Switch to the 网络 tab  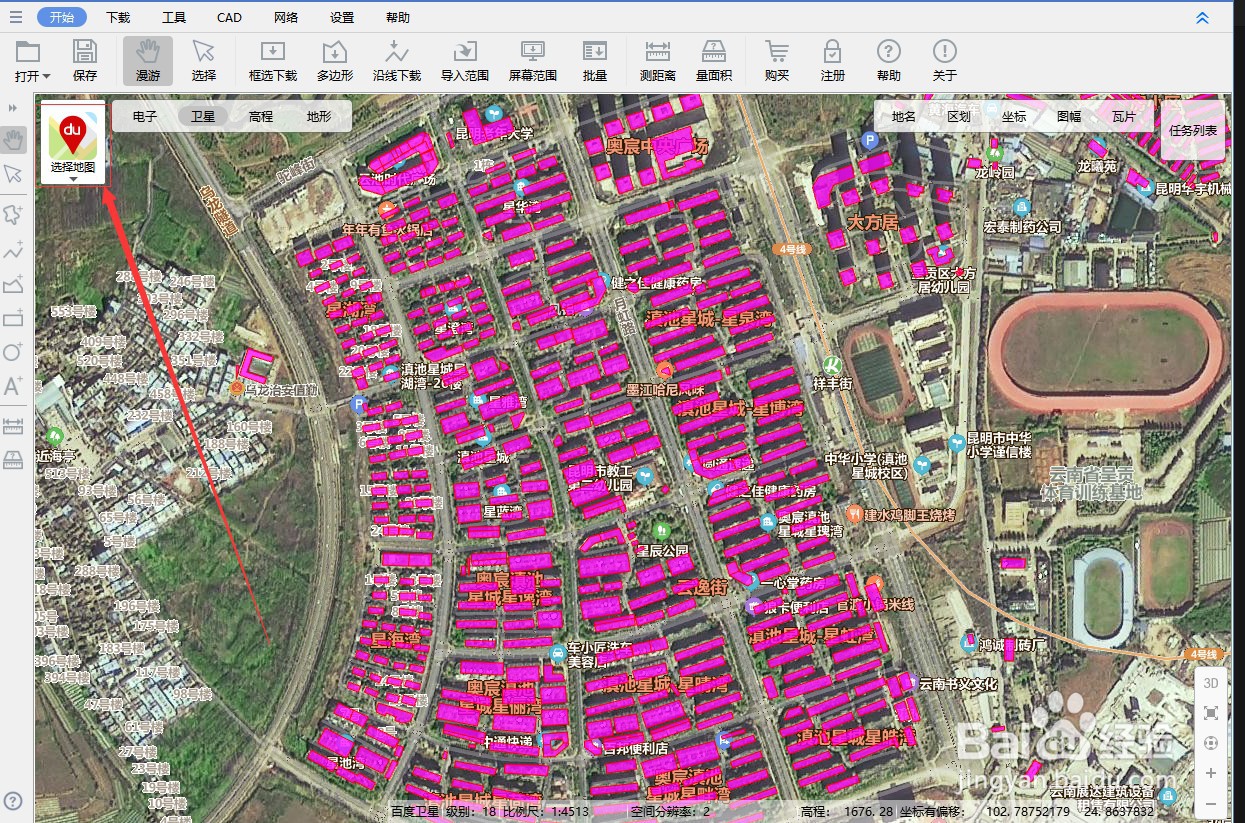(286, 17)
